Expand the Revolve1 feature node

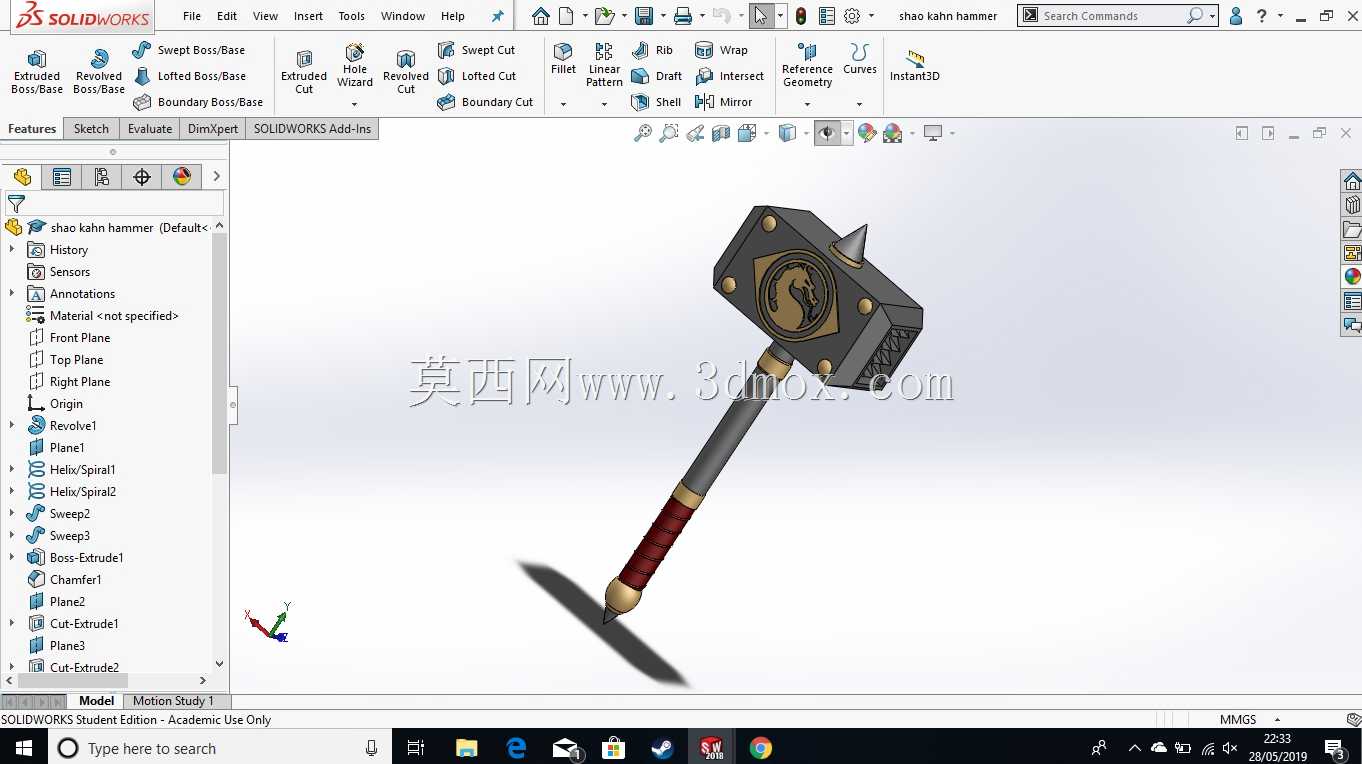[x=12, y=426]
